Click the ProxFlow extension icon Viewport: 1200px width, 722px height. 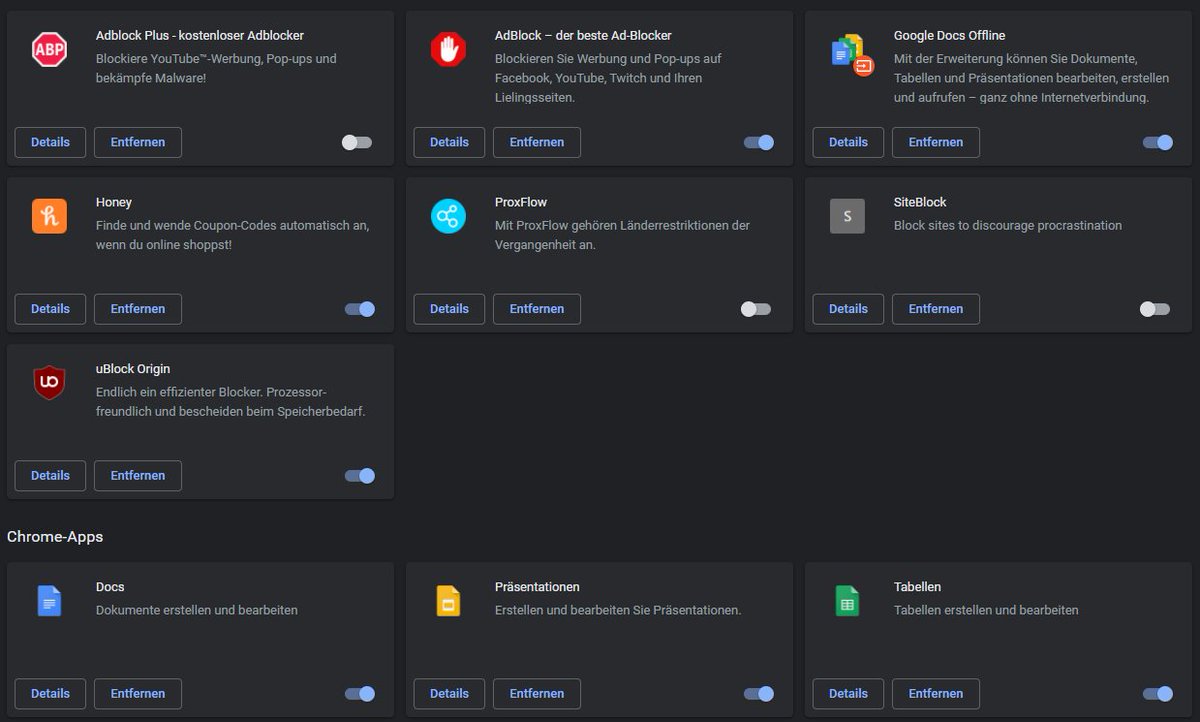(448, 216)
